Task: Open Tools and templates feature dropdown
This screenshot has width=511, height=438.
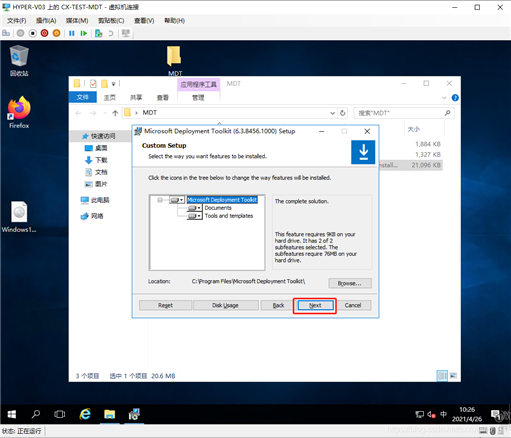Action: pyautogui.click(x=194, y=216)
